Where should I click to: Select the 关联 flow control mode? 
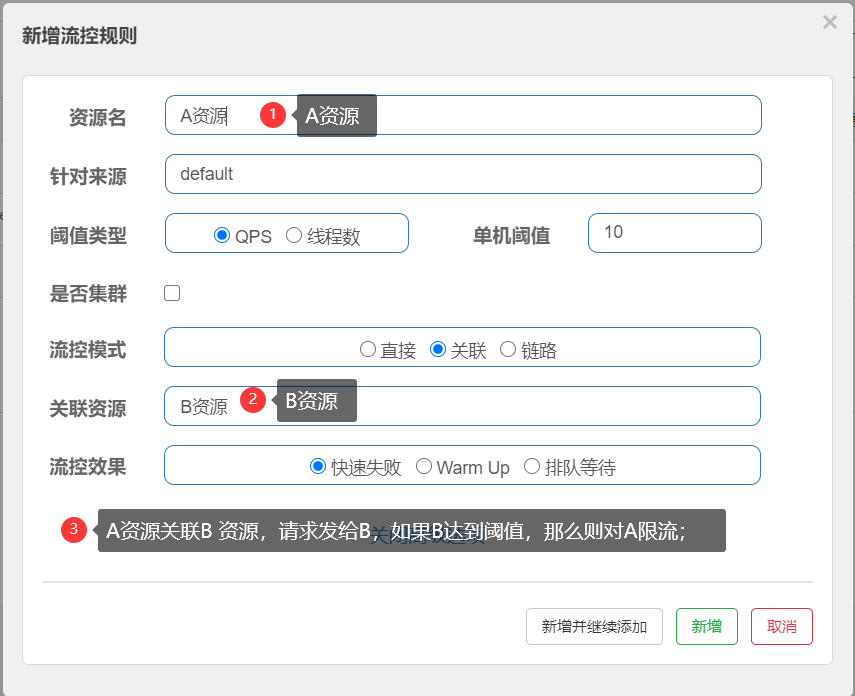pos(440,348)
